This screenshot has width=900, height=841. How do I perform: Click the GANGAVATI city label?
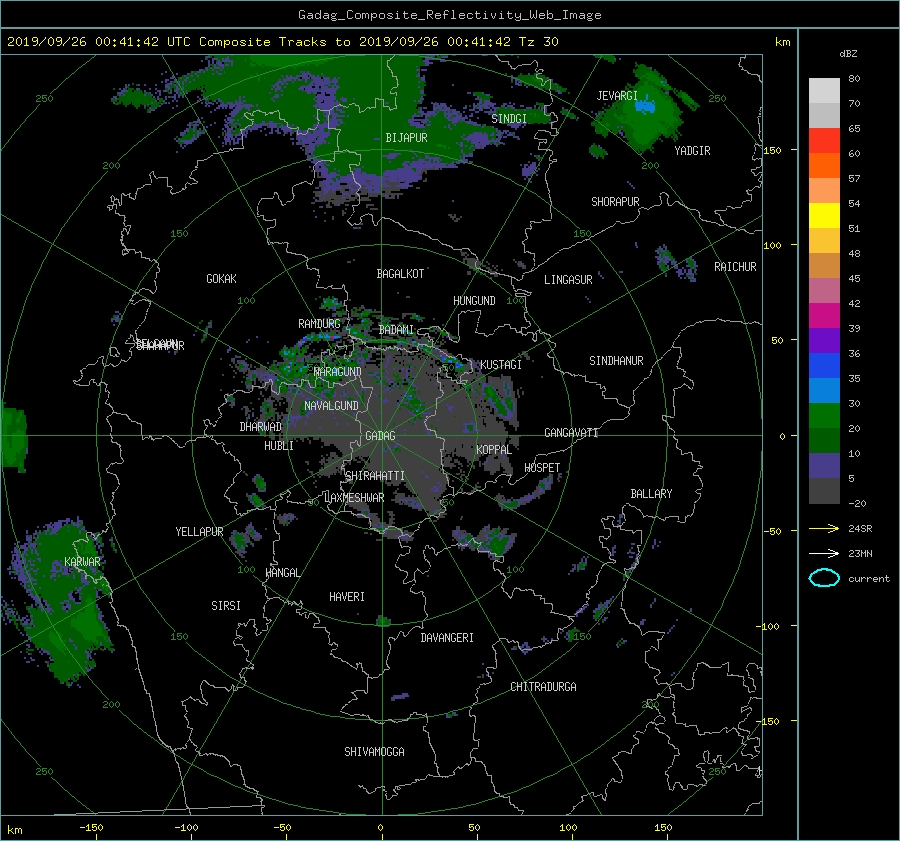pos(571,433)
